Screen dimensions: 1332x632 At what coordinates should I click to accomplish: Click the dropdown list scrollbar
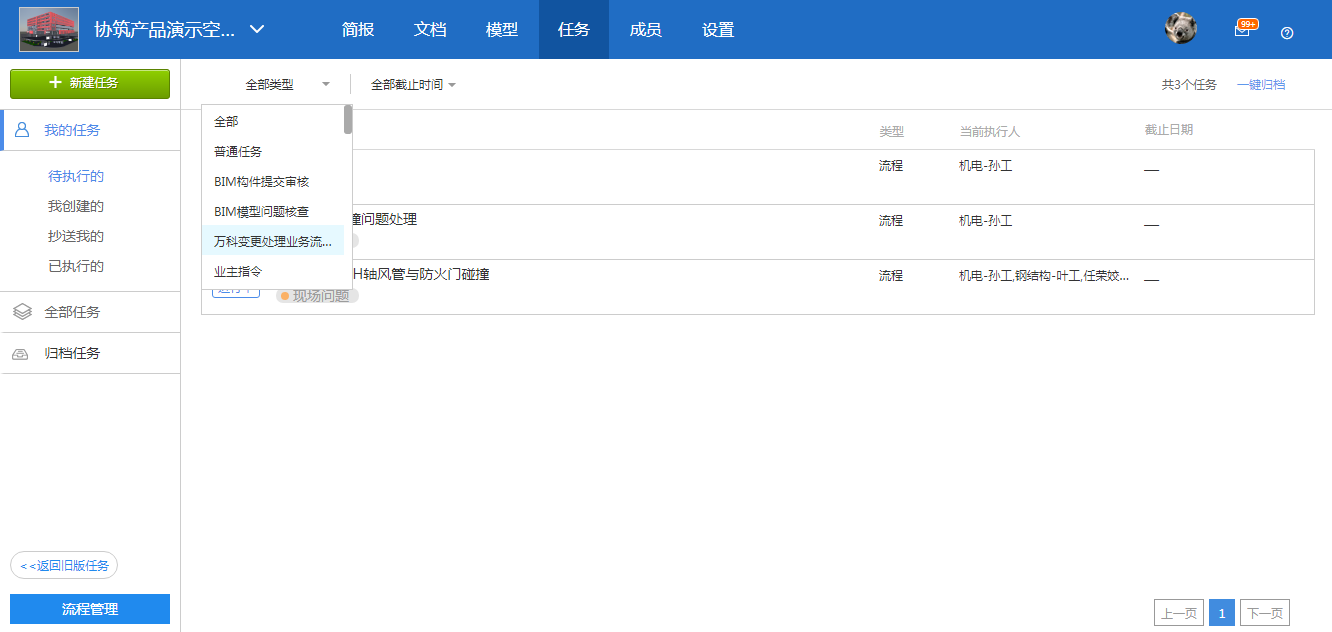pyautogui.click(x=348, y=119)
